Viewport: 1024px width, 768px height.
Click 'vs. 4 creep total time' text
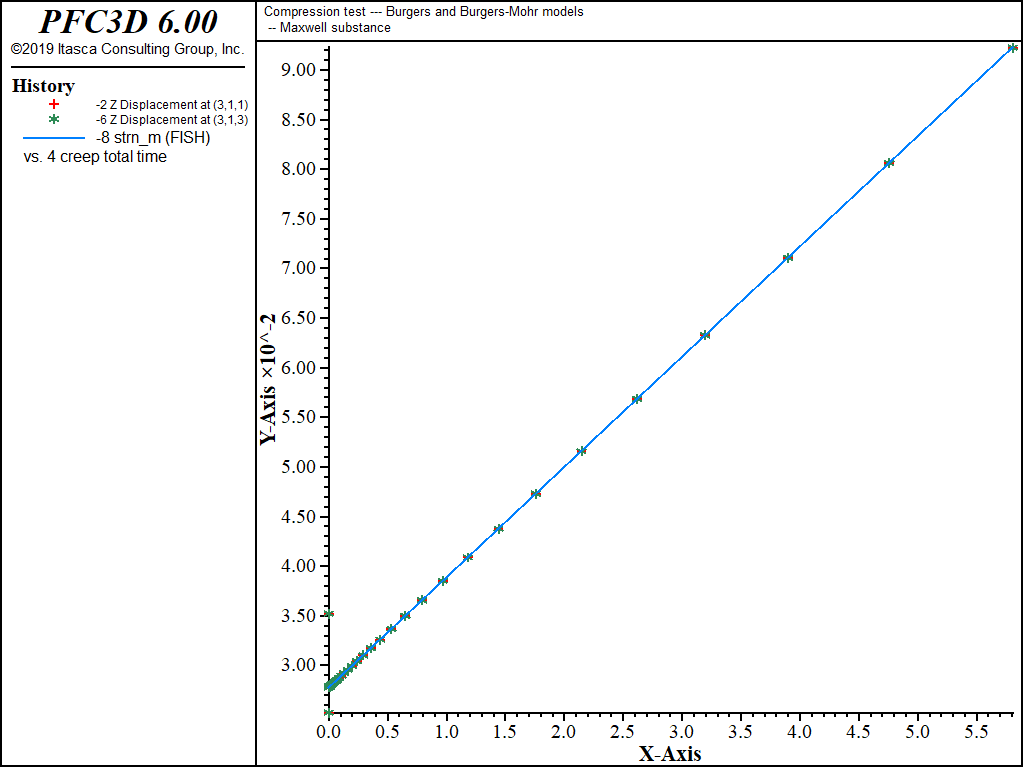coord(95,157)
